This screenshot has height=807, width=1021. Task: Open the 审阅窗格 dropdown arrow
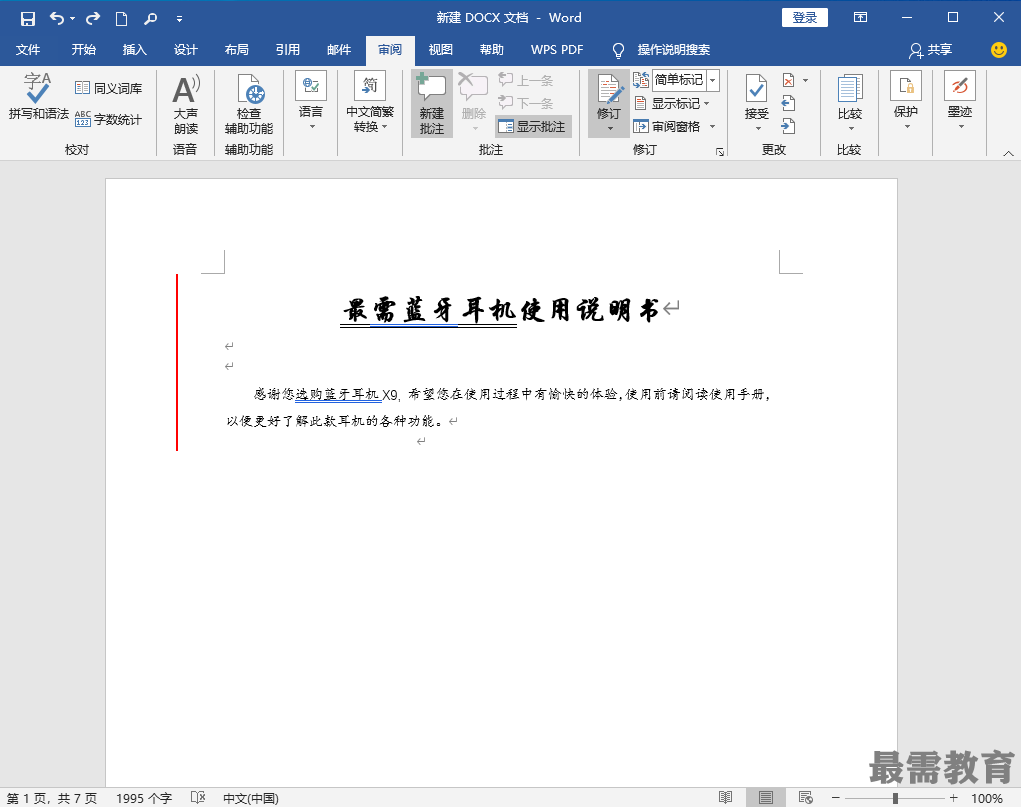(712, 126)
